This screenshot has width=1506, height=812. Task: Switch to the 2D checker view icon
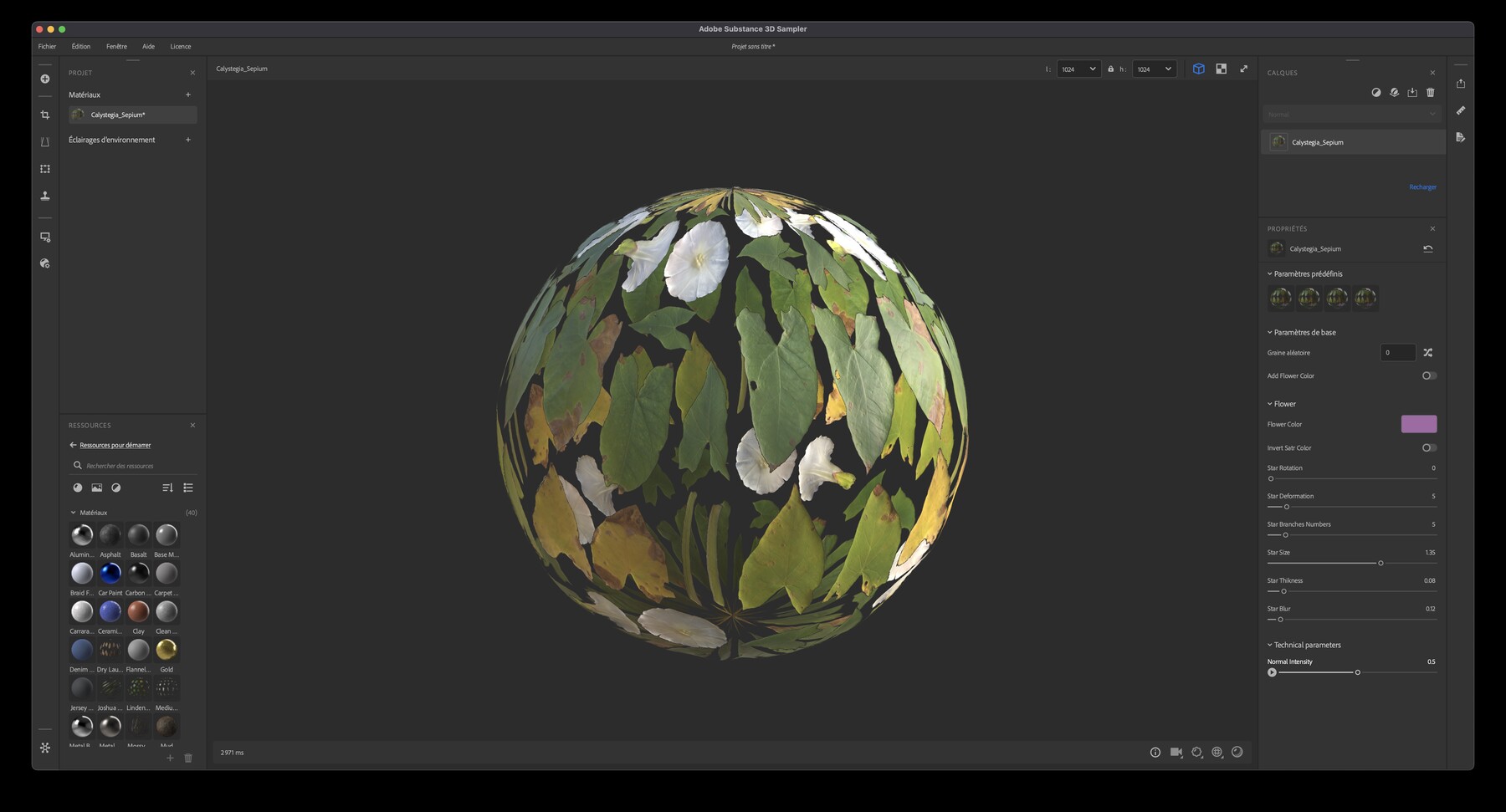pyautogui.click(x=1222, y=69)
